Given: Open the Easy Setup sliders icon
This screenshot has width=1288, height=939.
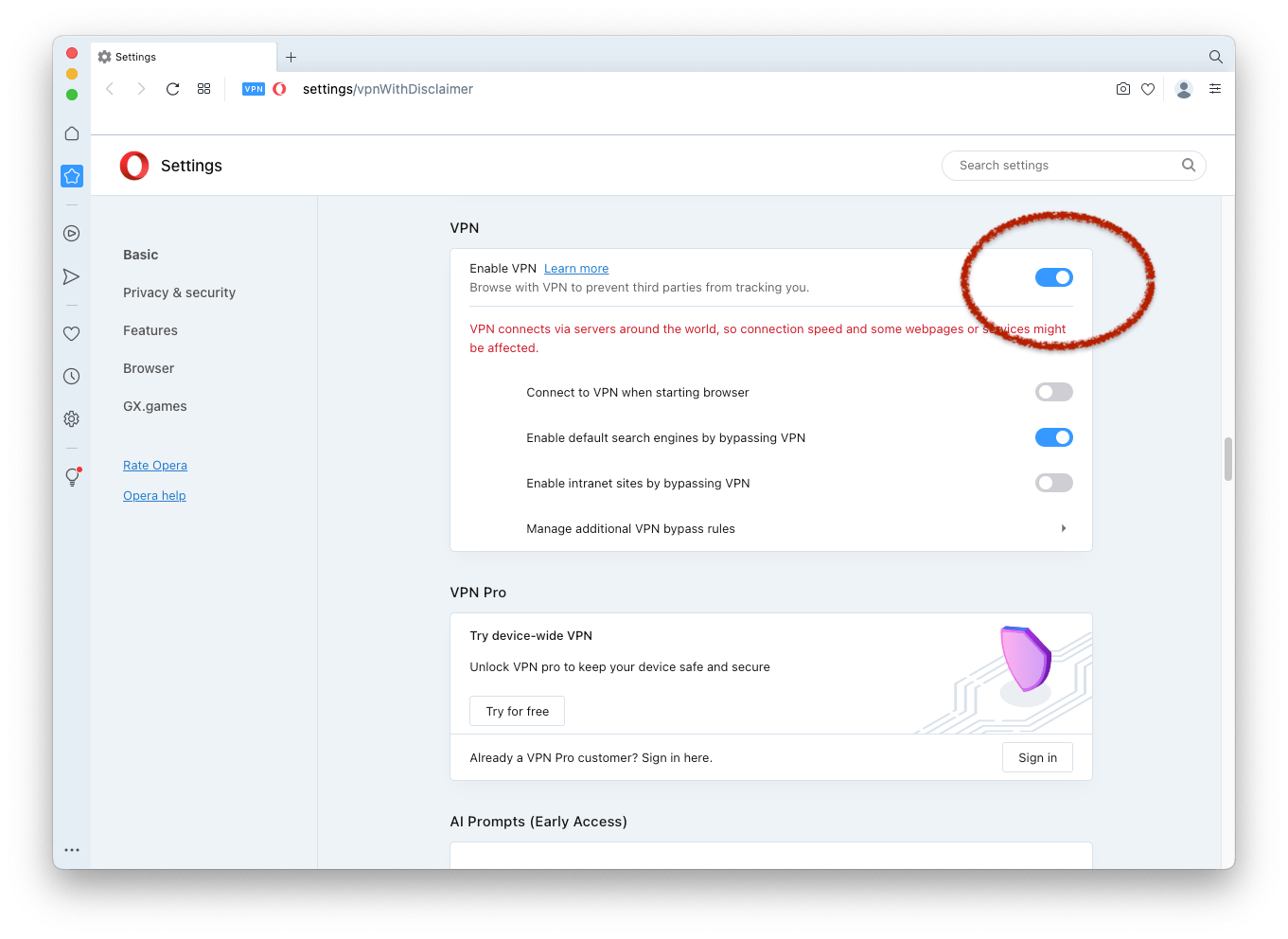Looking at the screenshot, I should click(x=1215, y=89).
